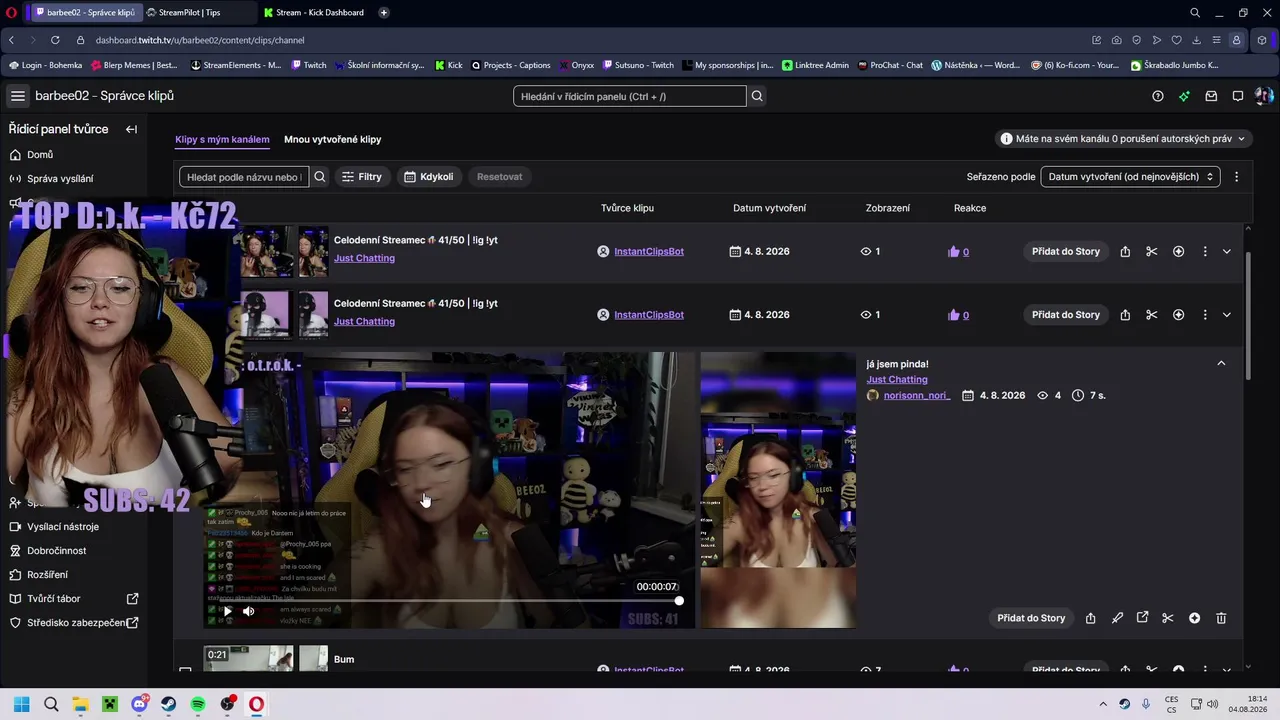Click the vertical clip preview thumbnail
This screenshot has width=1280, height=720.
(x=778, y=490)
